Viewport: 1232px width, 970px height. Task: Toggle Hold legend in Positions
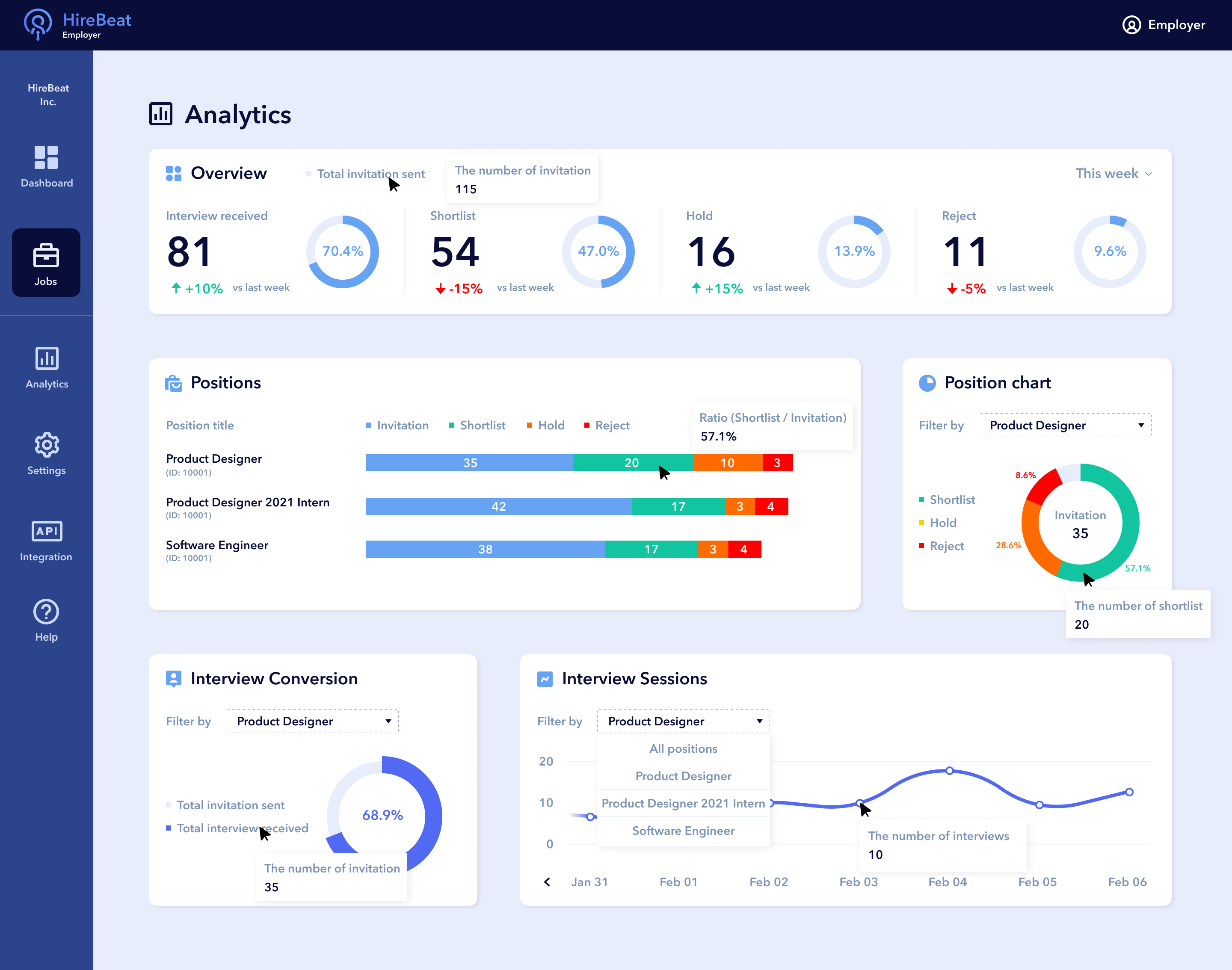tap(545, 426)
